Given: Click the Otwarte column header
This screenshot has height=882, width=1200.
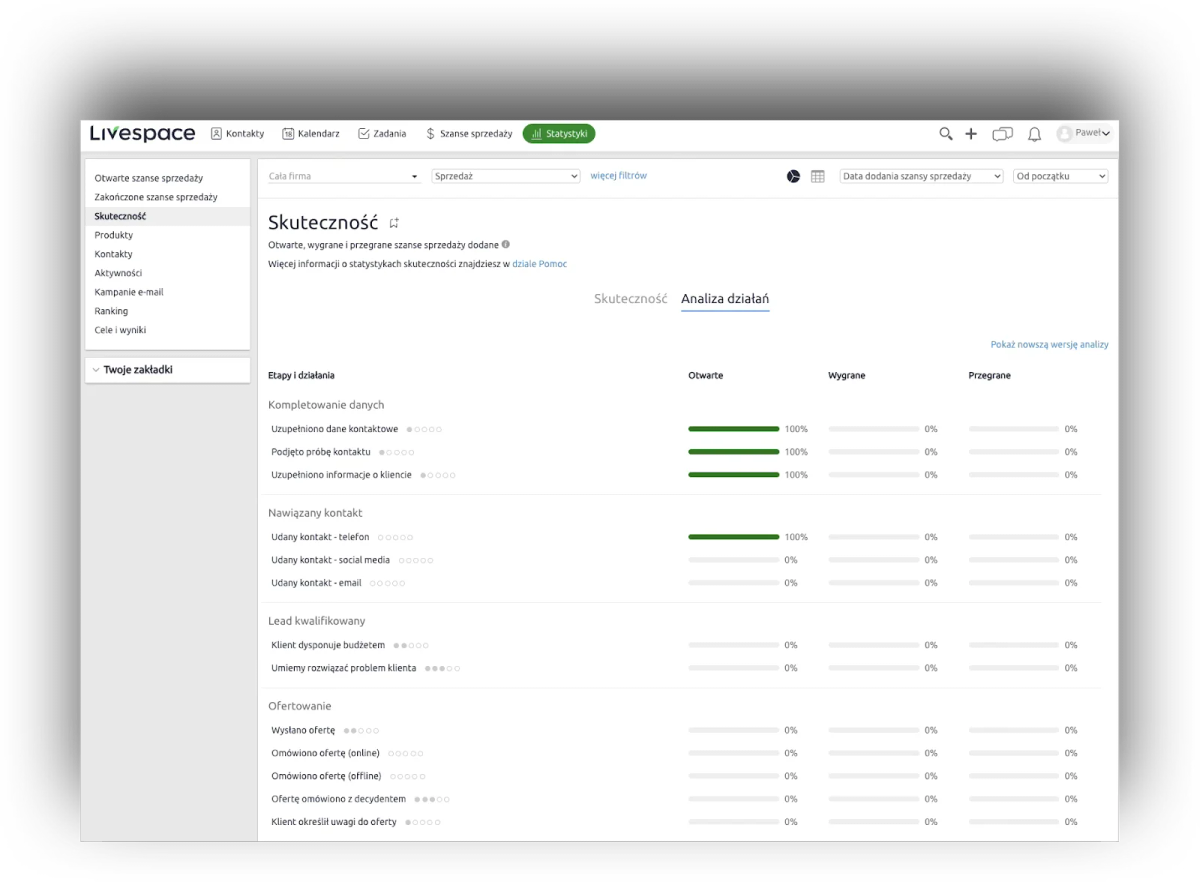Looking at the screenshot, I should click(x=706, y=376).
